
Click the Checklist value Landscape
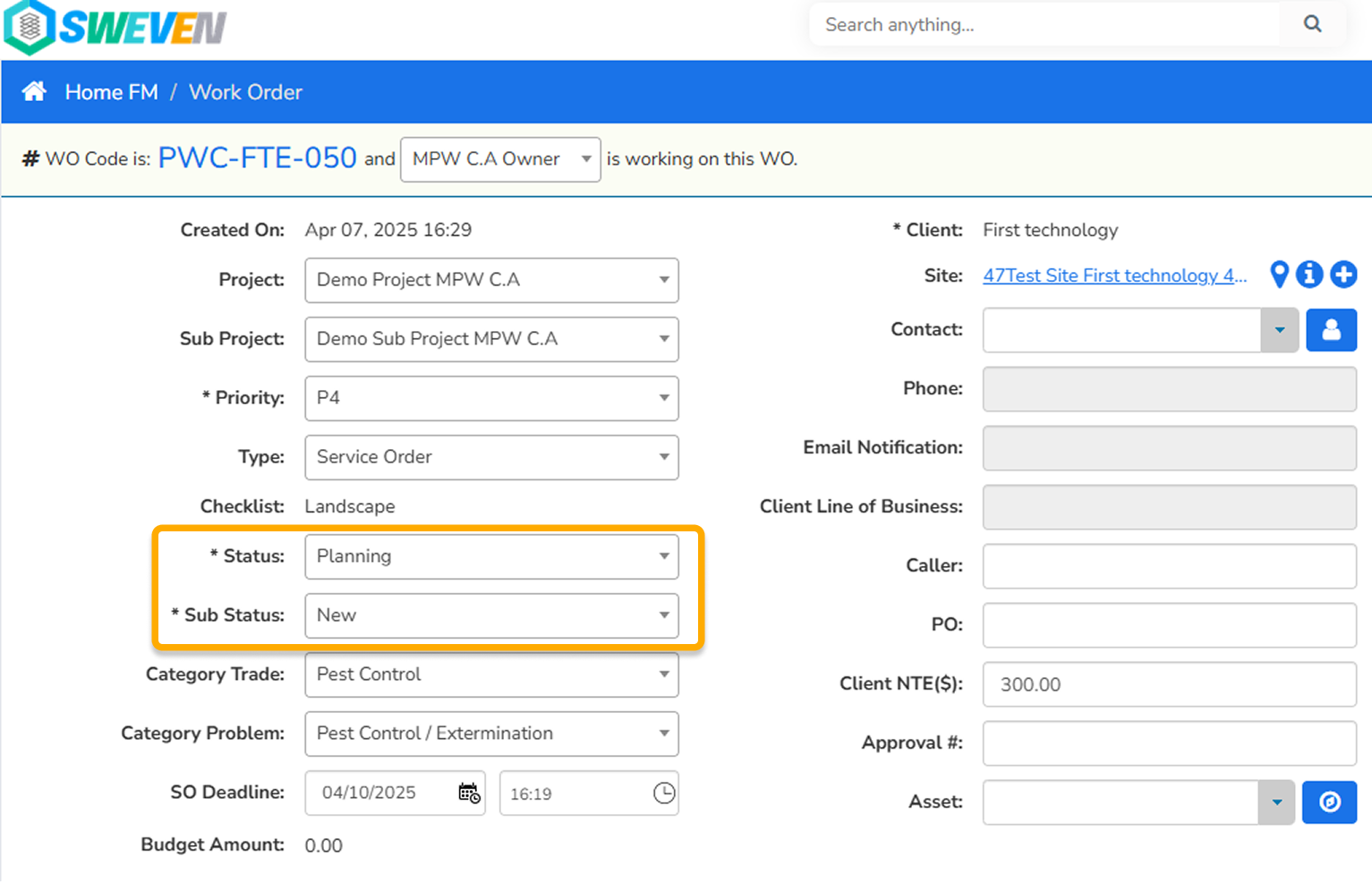coord(349,506)
